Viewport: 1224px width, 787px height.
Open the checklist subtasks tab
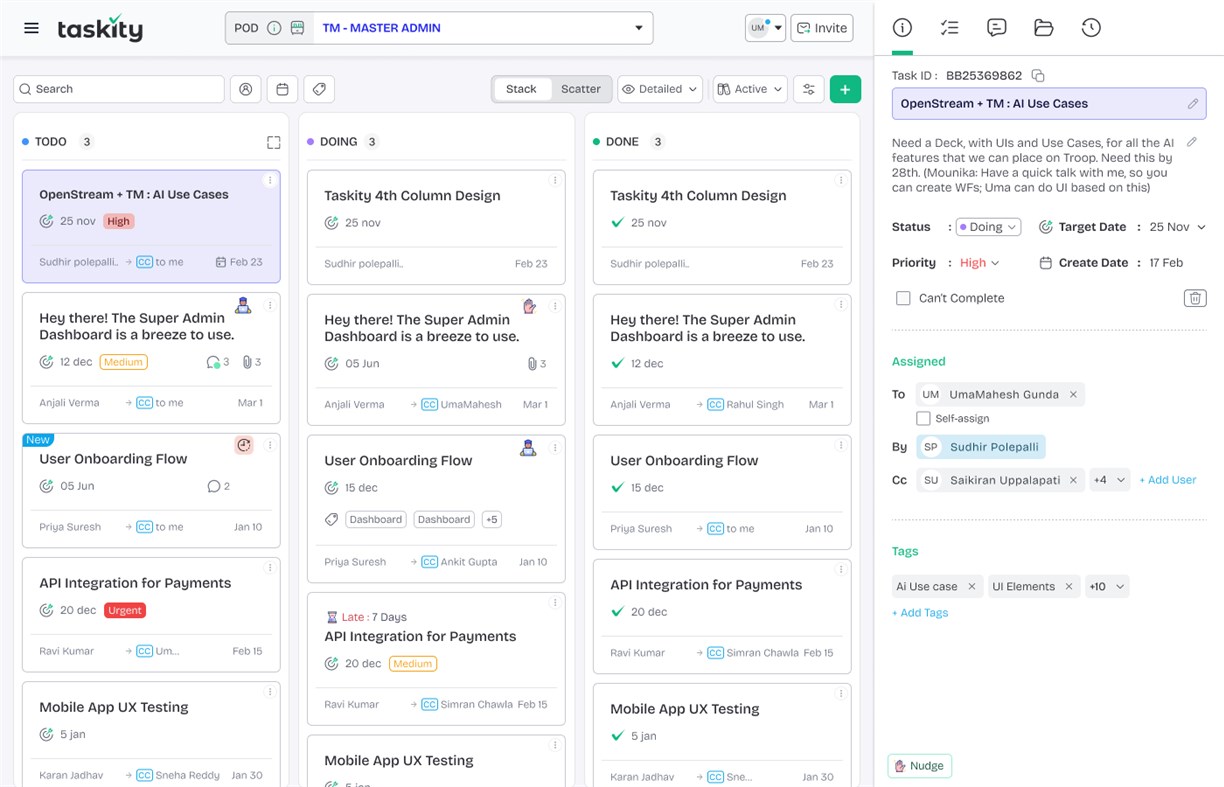949,28
